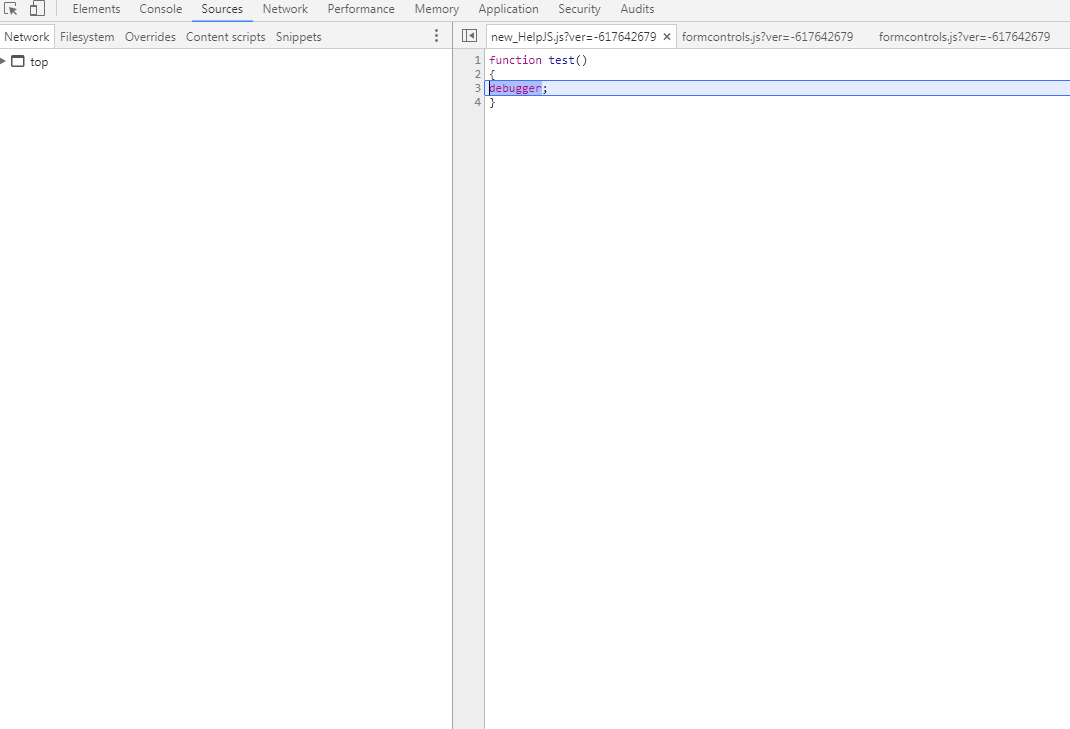Activate the inspect element picker icon
This screenshot has width=1070, height=729.
(x=10, y=9)
